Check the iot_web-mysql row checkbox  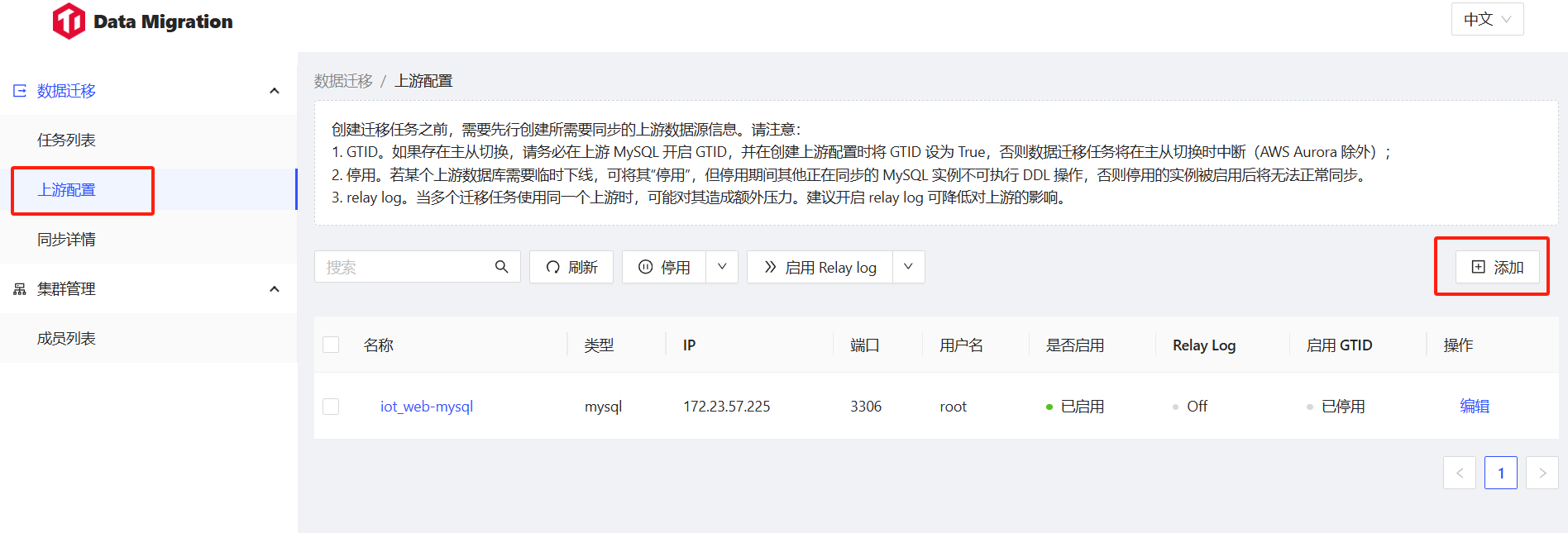point(331,407)
